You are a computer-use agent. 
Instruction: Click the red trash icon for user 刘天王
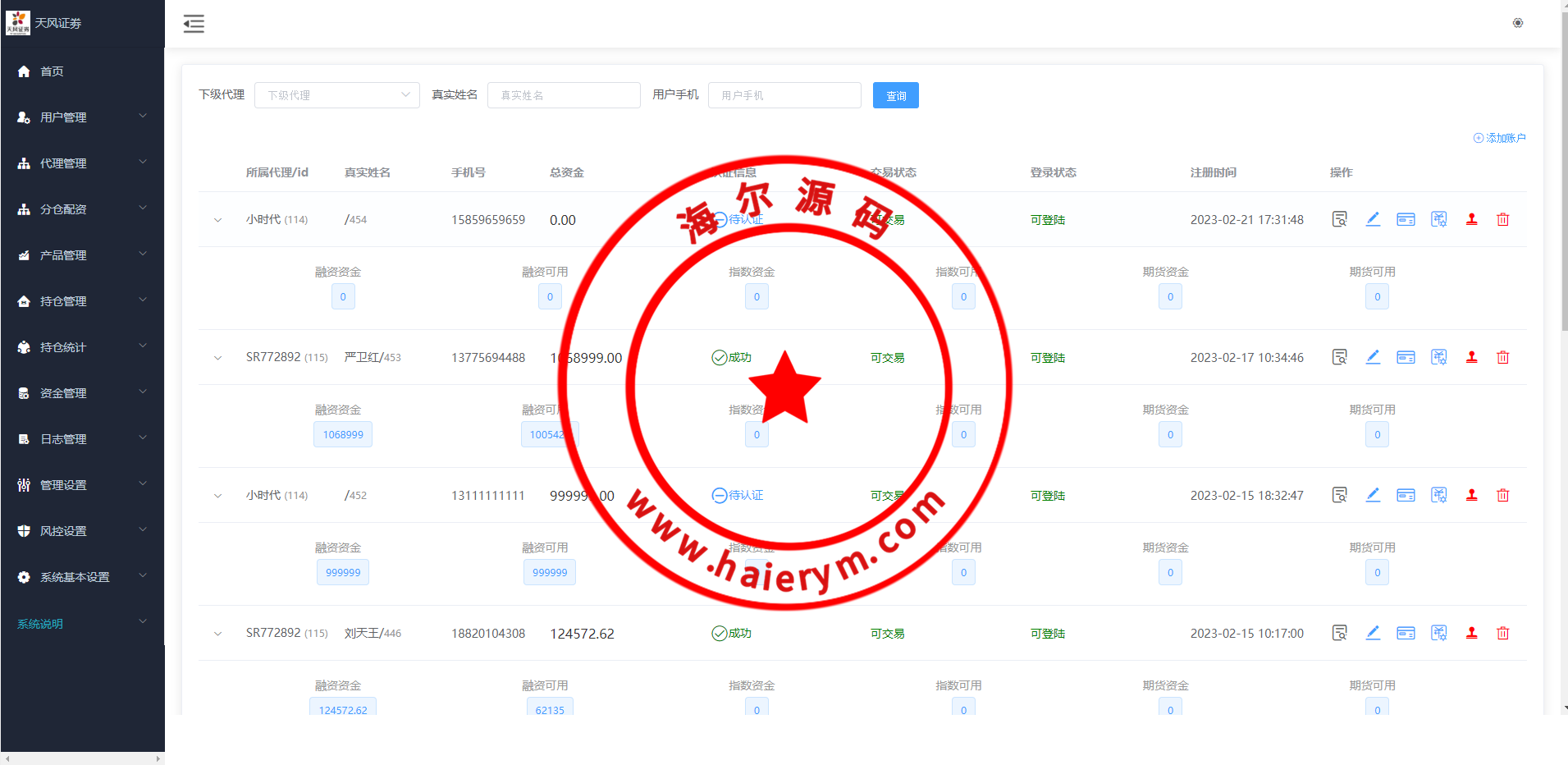1502,633
